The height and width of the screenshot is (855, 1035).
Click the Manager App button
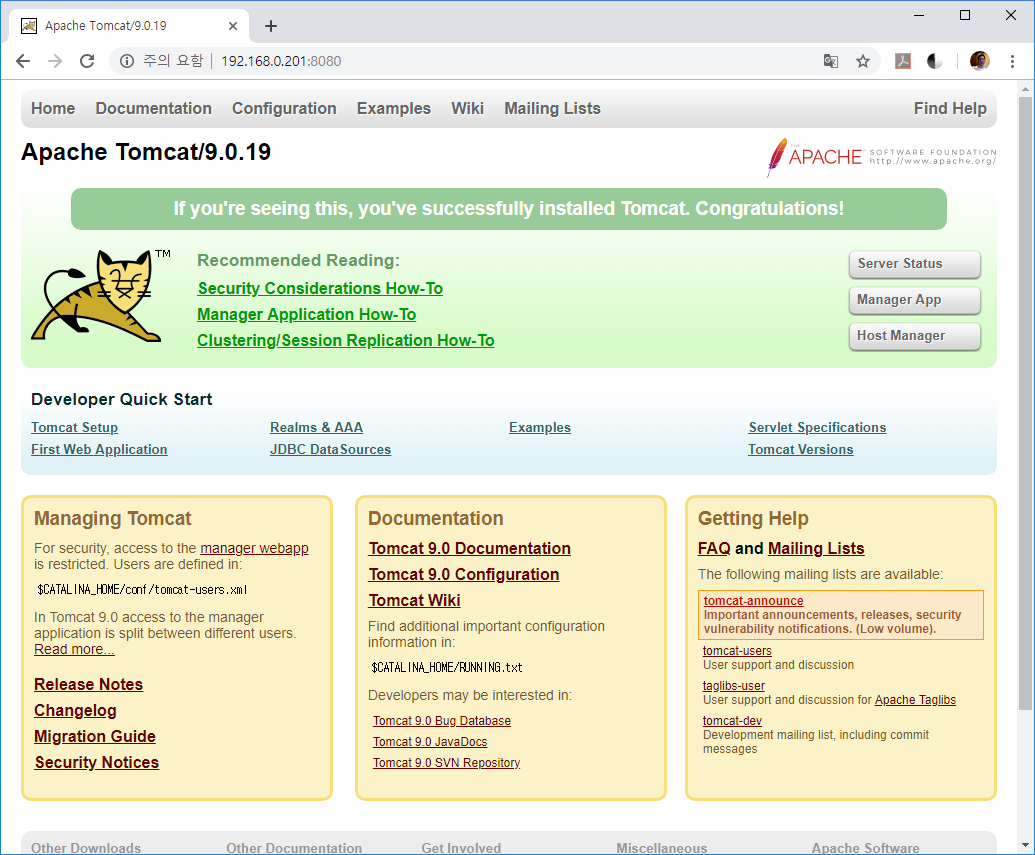(x=914, y=300)
